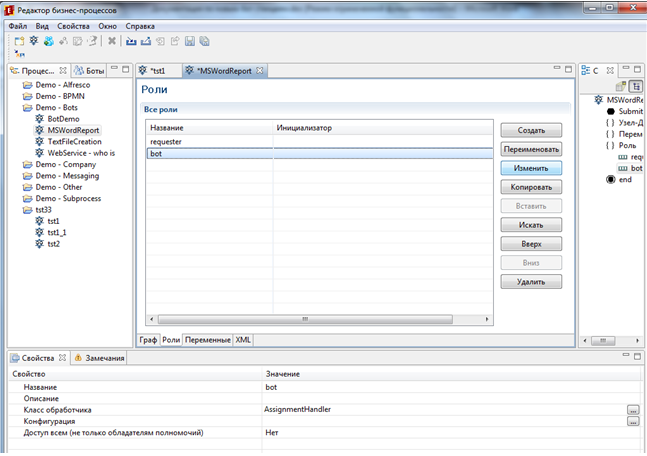Click the delete (X) toolbar icon
Screen dimensions: 647x456
pos(112,41)
